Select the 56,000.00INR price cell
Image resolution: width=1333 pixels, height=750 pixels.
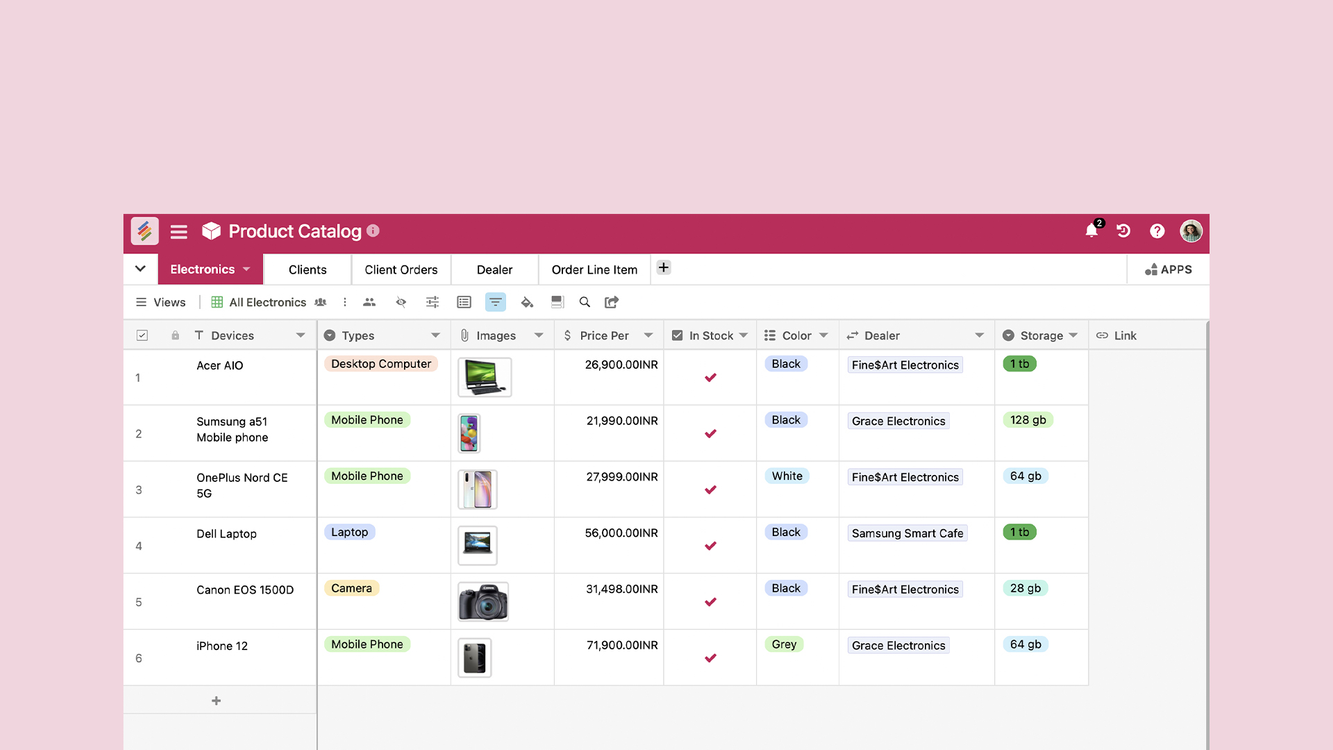[x=609, y=545]
